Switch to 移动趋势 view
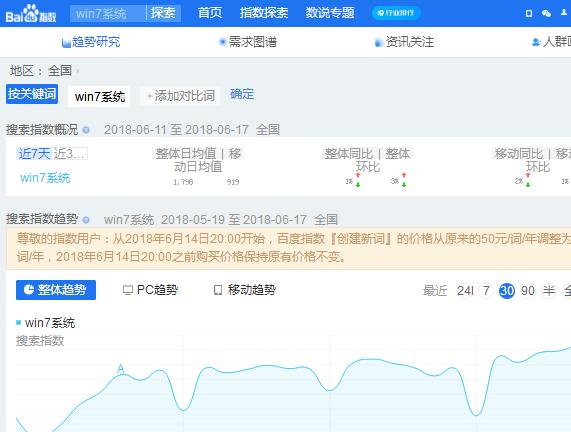 click(245, 290)
